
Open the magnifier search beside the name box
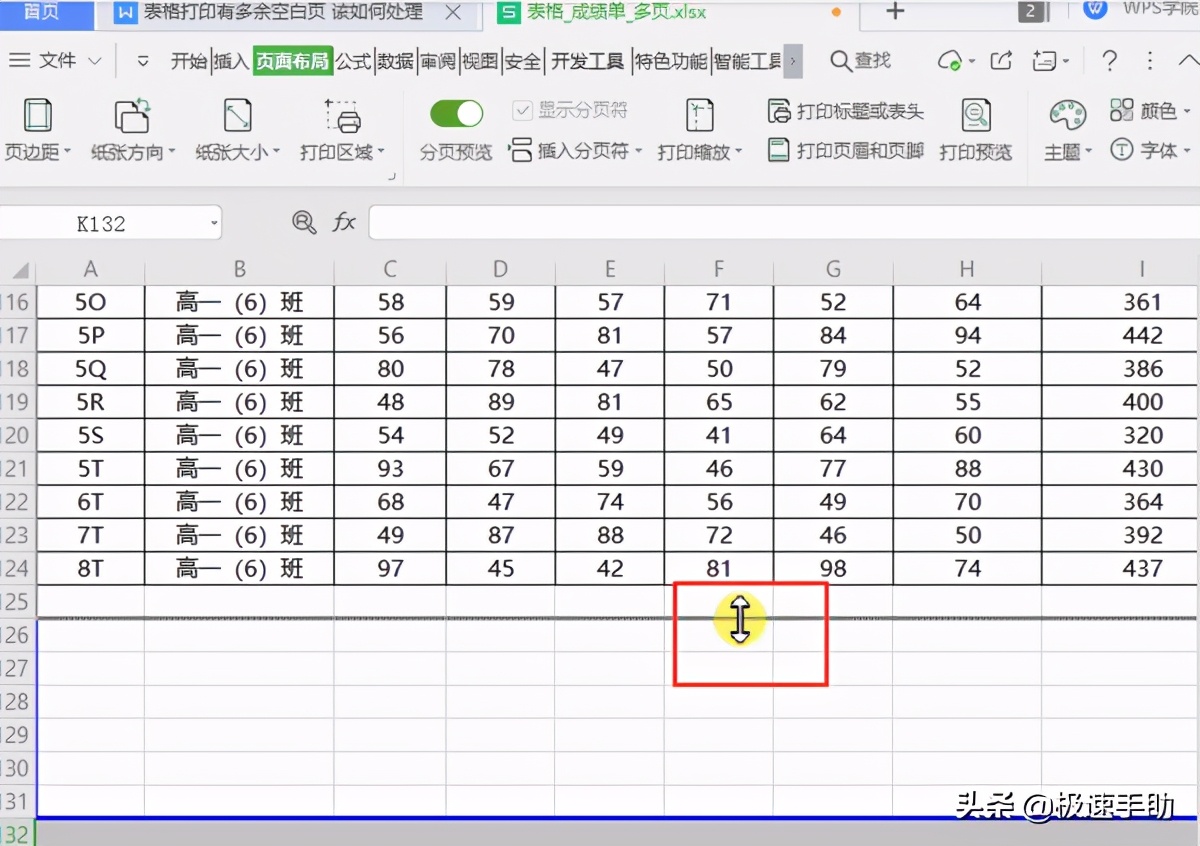303,222
